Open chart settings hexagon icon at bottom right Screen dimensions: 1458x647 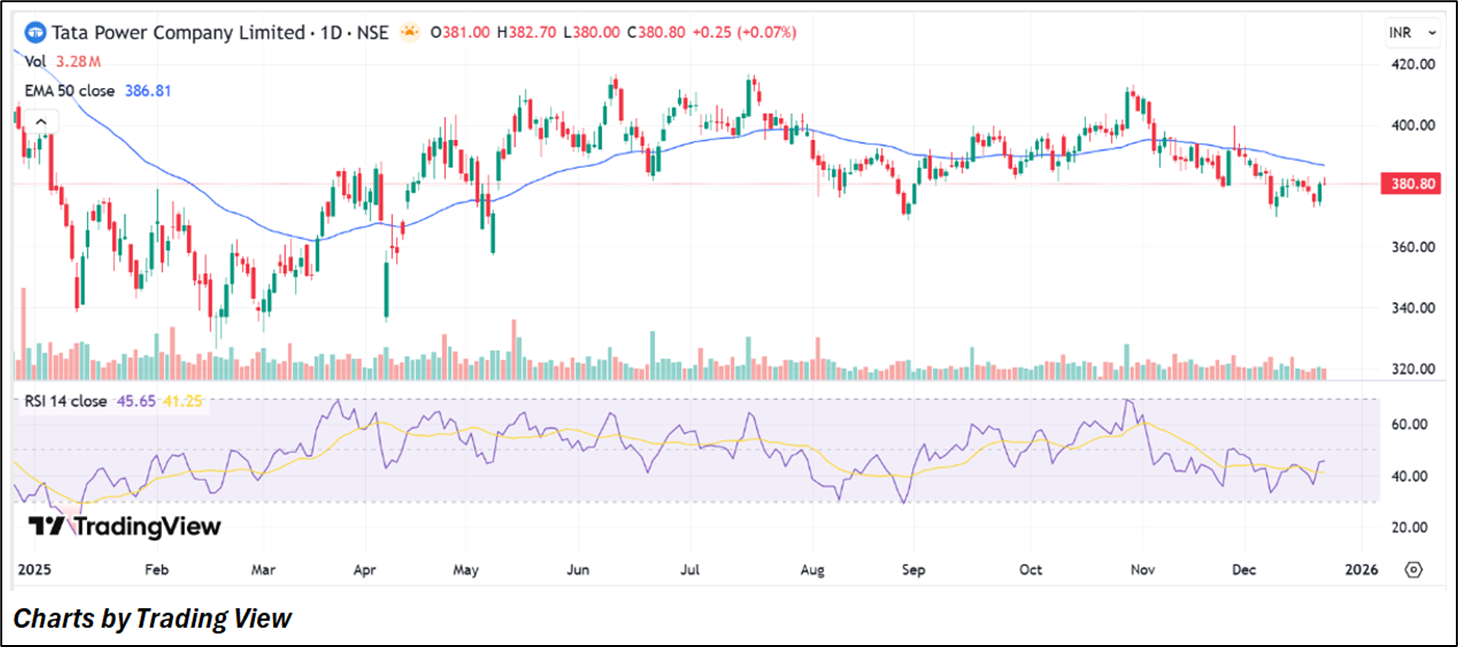1412,569
